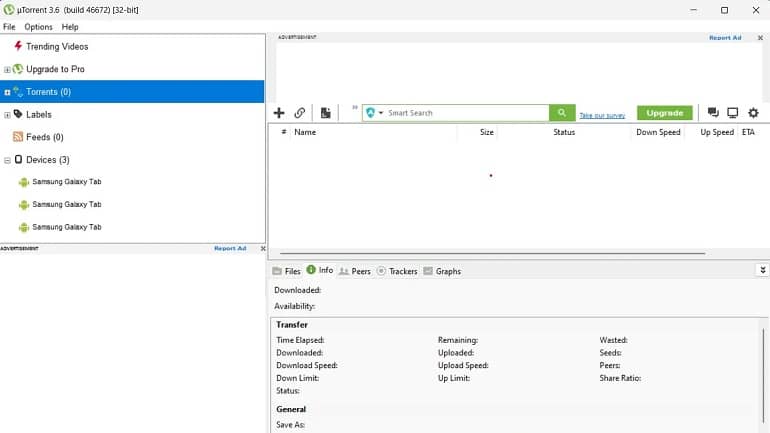Click Report Ad in the sidebar advertisement
The image size is (770, 433).
(230, 248)
